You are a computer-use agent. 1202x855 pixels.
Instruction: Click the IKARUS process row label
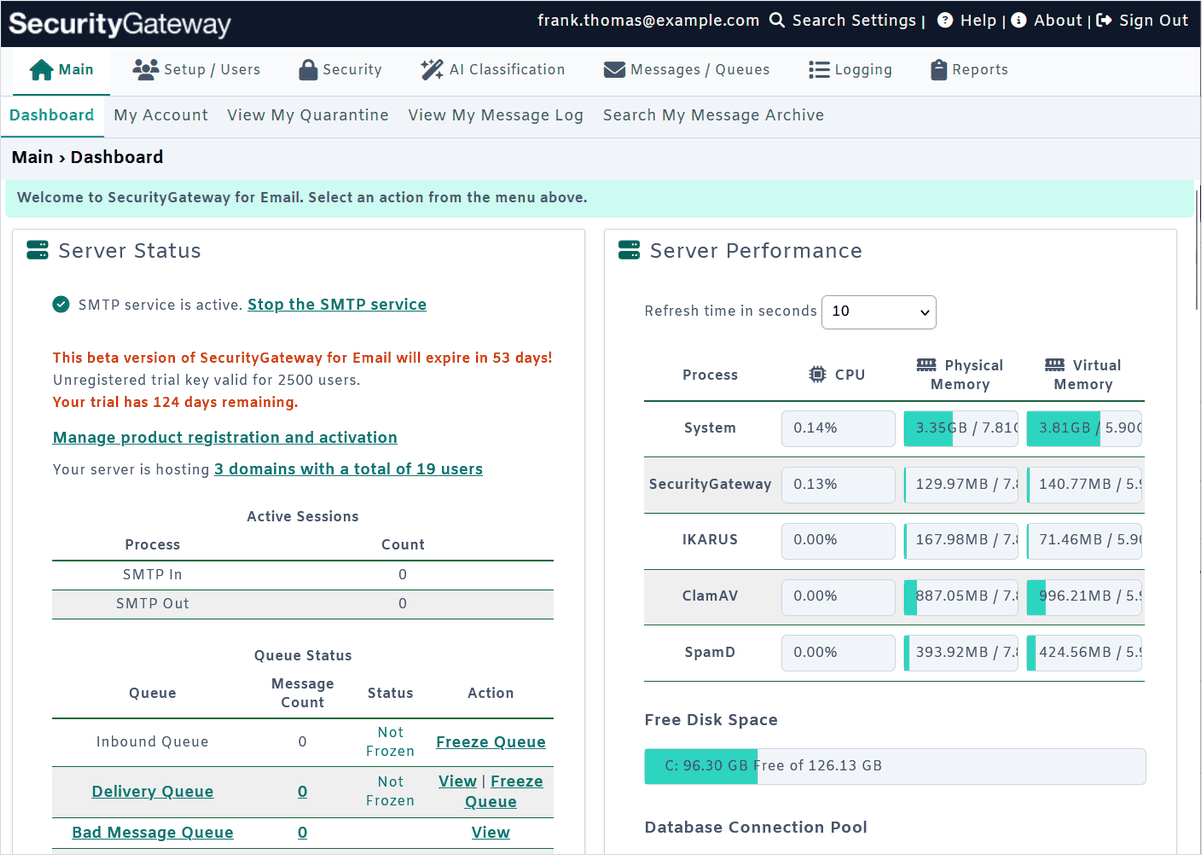coord(710,540)
